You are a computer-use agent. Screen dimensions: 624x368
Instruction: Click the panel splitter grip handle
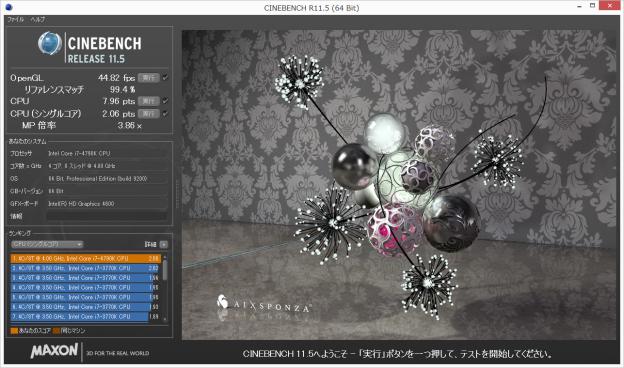[177, 194]
